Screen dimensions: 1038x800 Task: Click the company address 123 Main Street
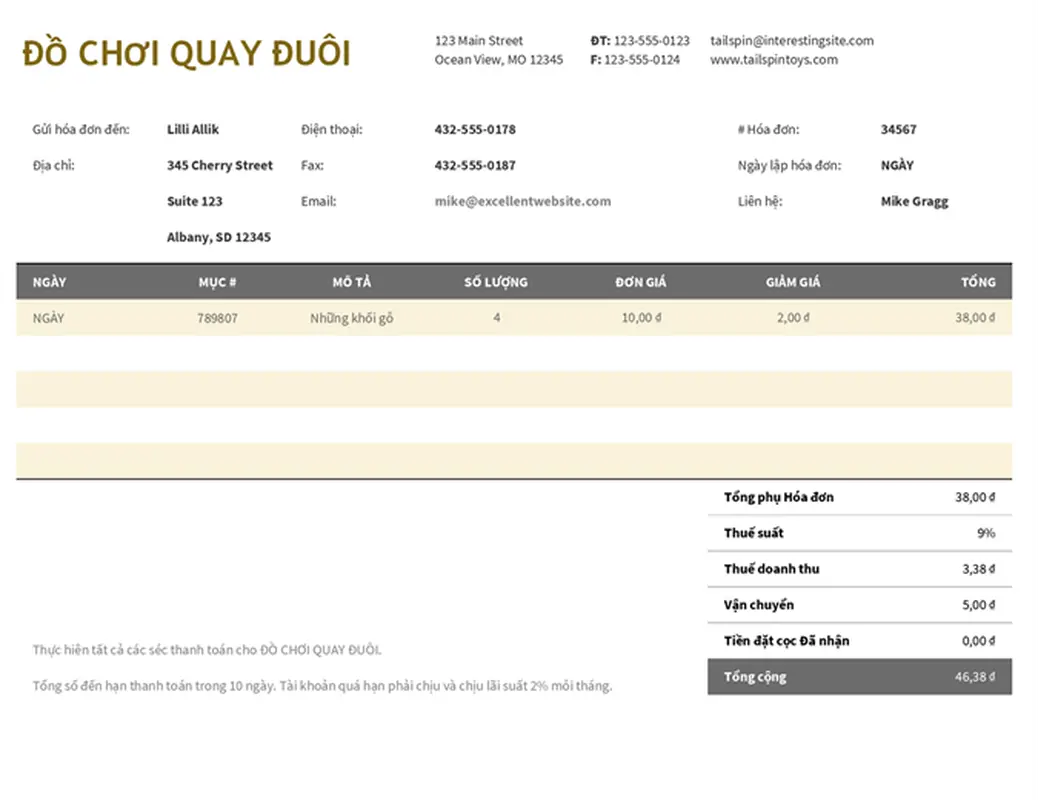(478, 41)
